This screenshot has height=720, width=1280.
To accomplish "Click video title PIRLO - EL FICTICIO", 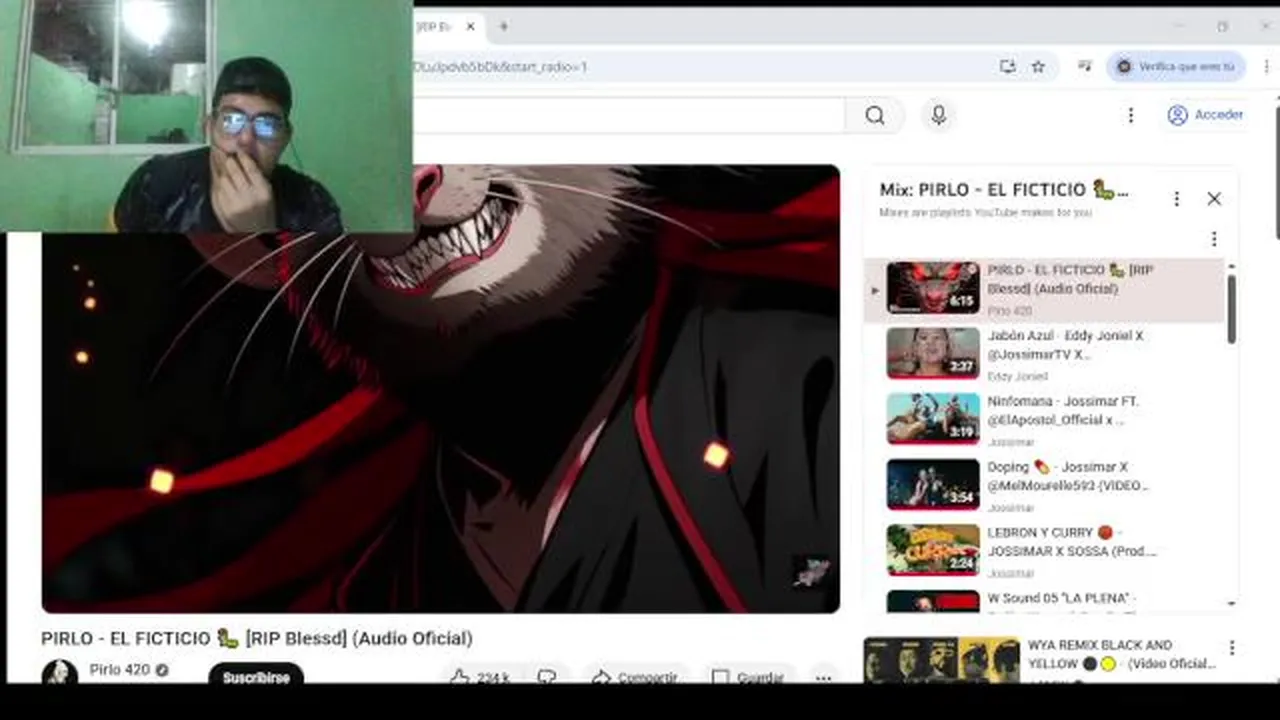I will [257, 638].
